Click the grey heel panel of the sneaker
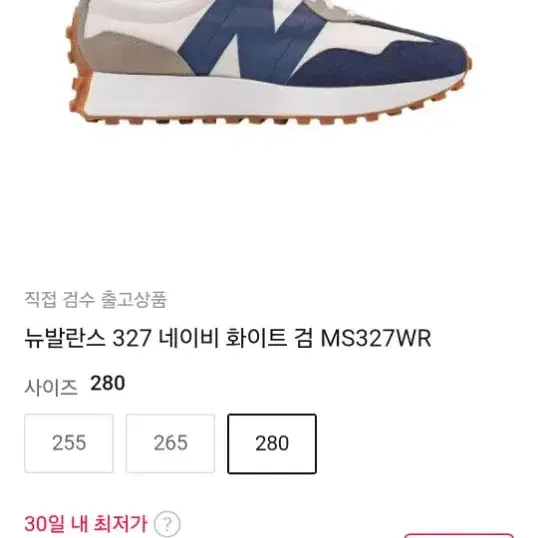Screen dimensions: 538x538 (137, 53)
